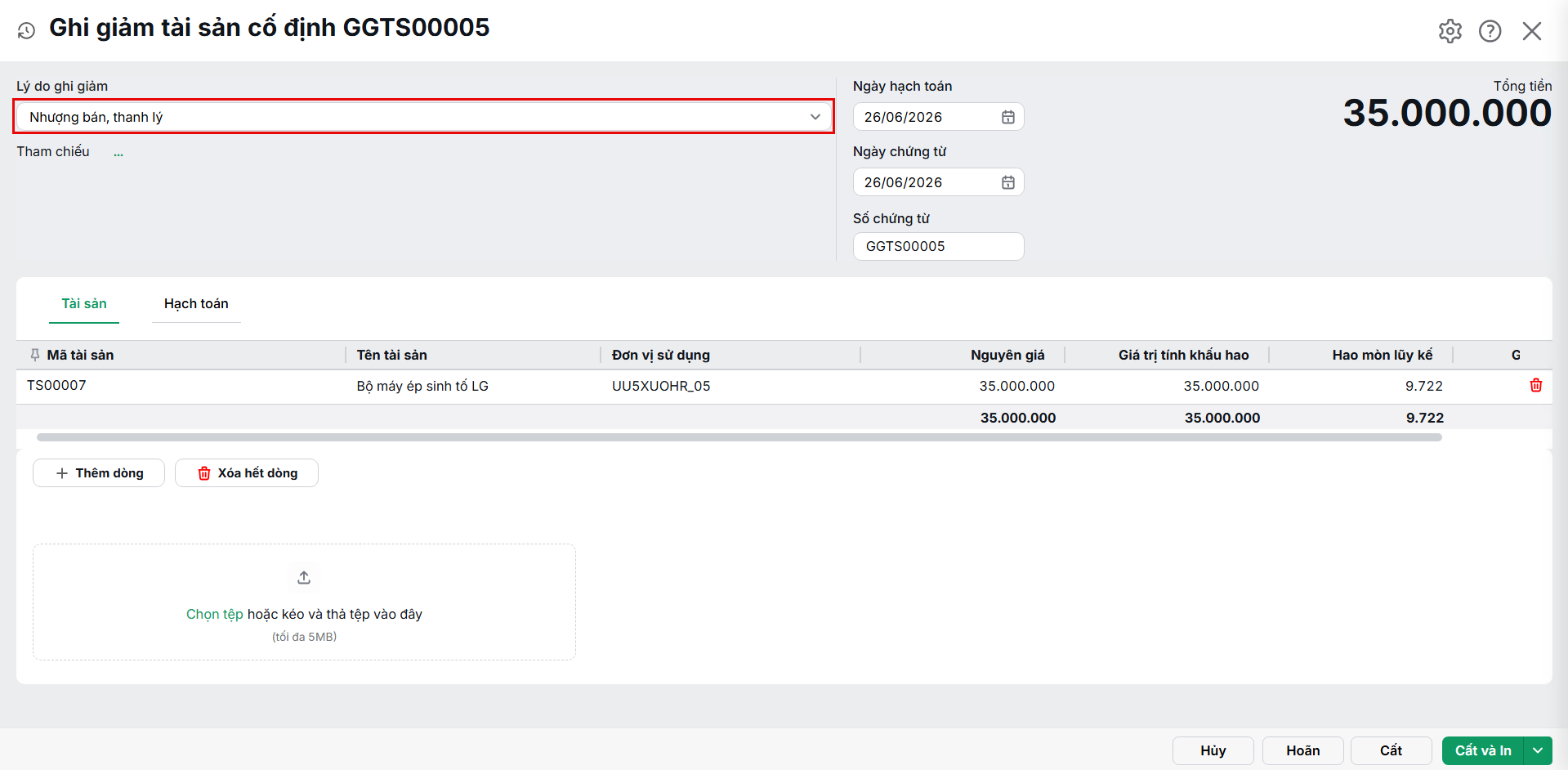The width and height of the screenshot is (1568, 770).
Task: Click the Giá trị tính khấu hao column header
Action: click(1184, 355)
